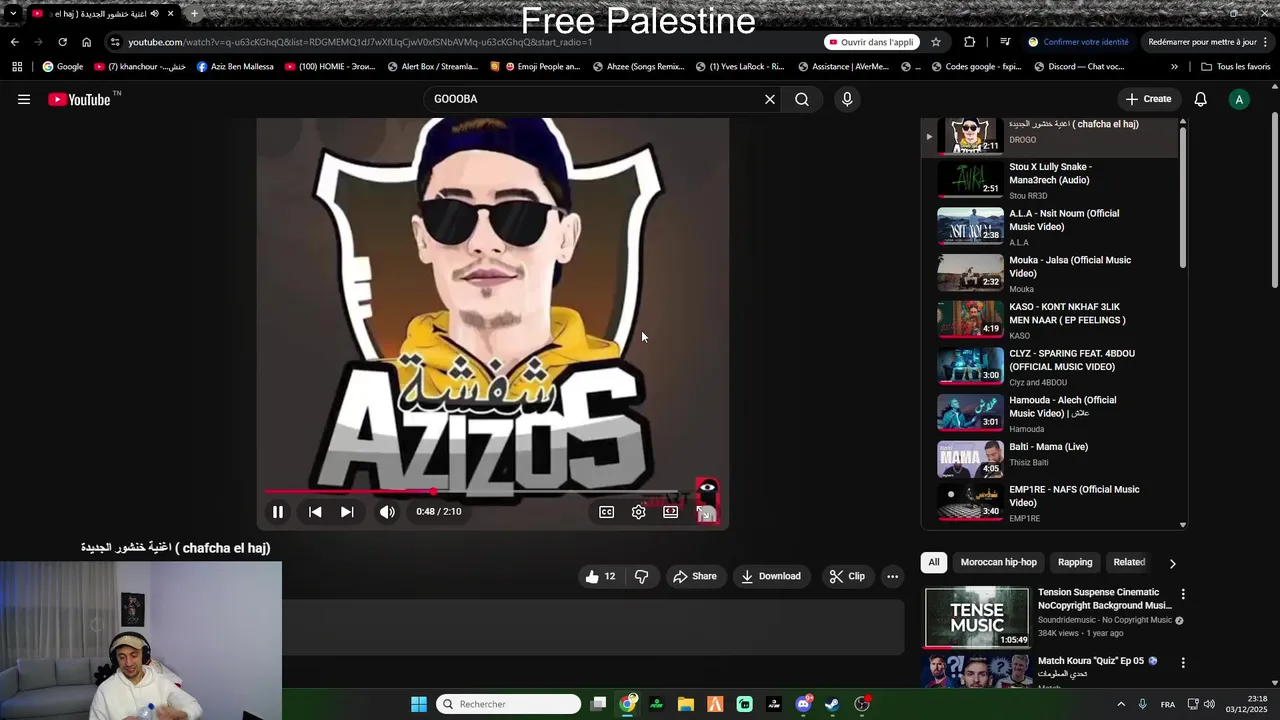Download the current video
Screen dimensions: 1280x720
coord(771,576)
